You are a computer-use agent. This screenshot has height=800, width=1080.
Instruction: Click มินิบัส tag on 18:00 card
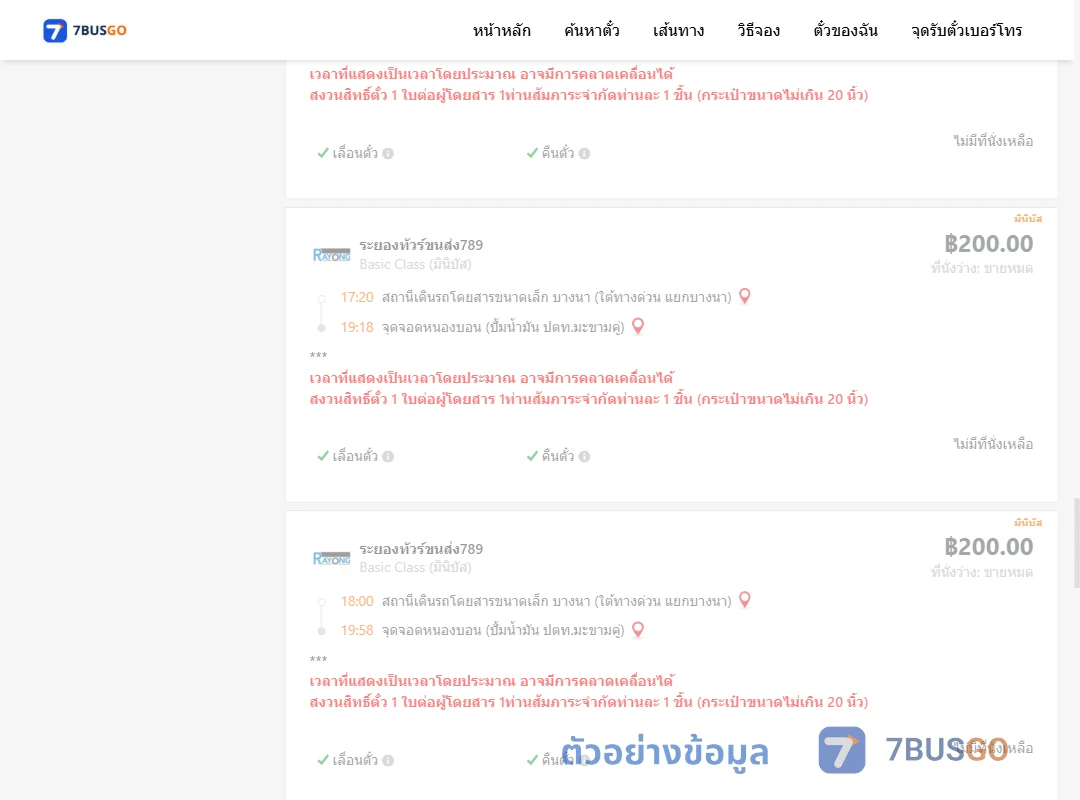pos(1028,522)
